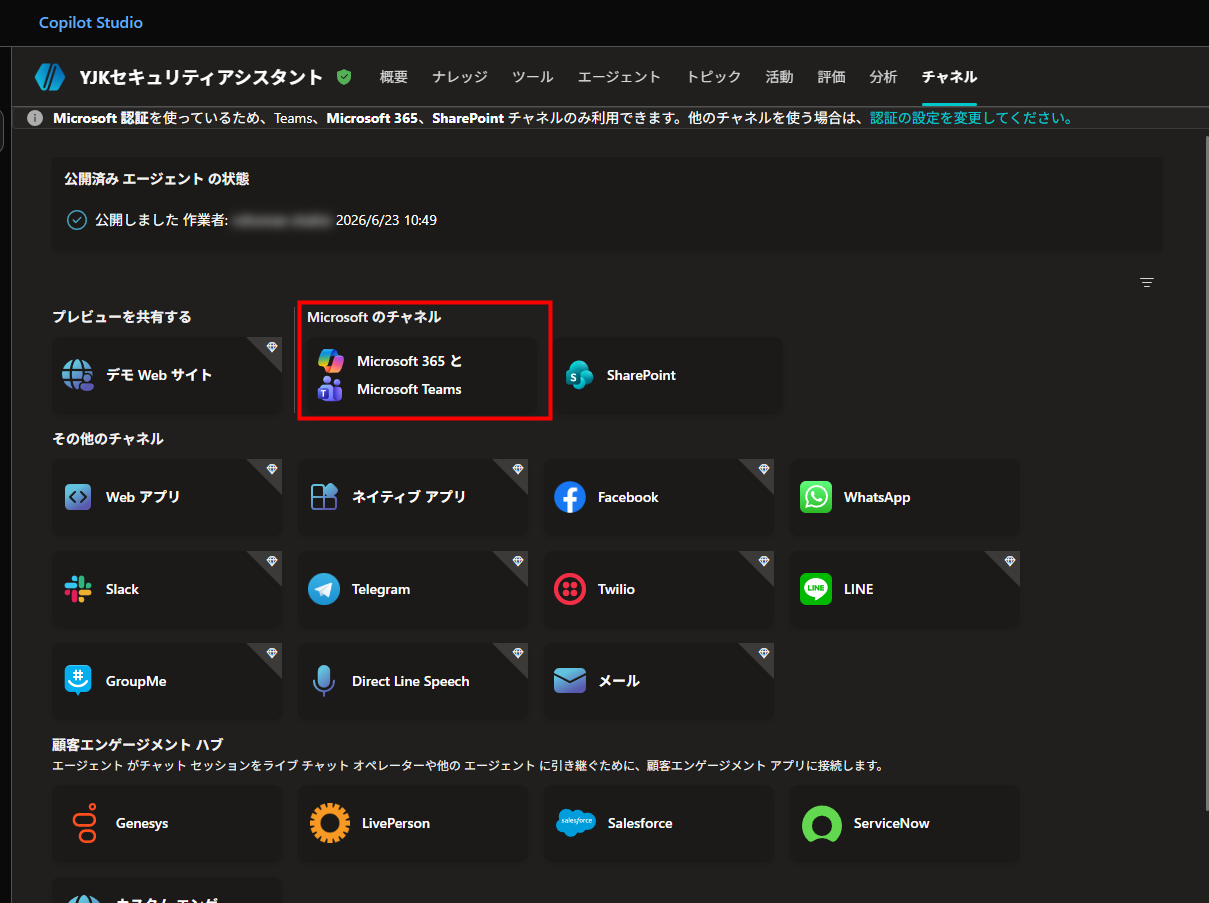
Task: Select the Telegram channel card
Action: point(413,589)
